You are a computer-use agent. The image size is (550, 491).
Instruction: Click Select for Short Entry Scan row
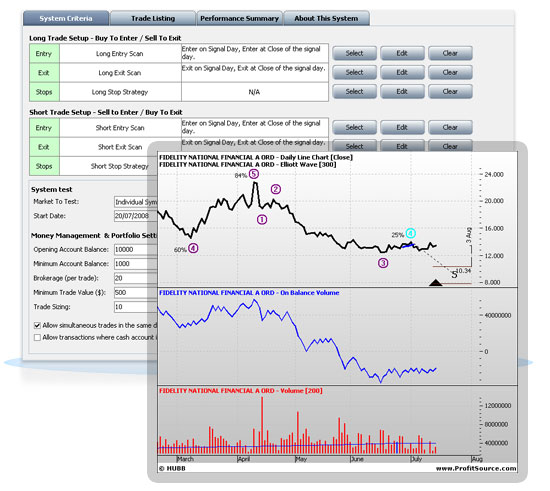point(354,127)
